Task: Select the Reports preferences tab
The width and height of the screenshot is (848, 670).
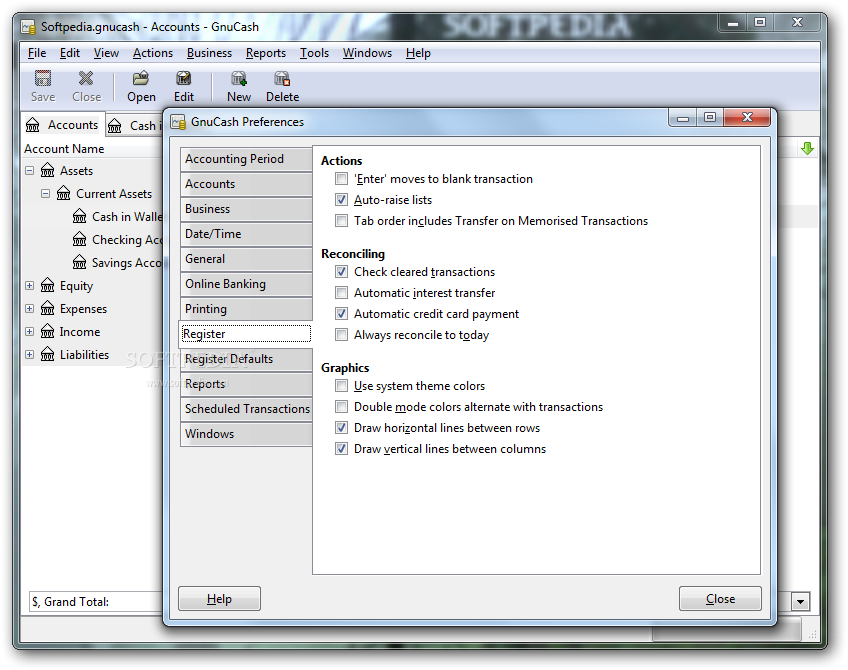Action: tap(246, 384)
